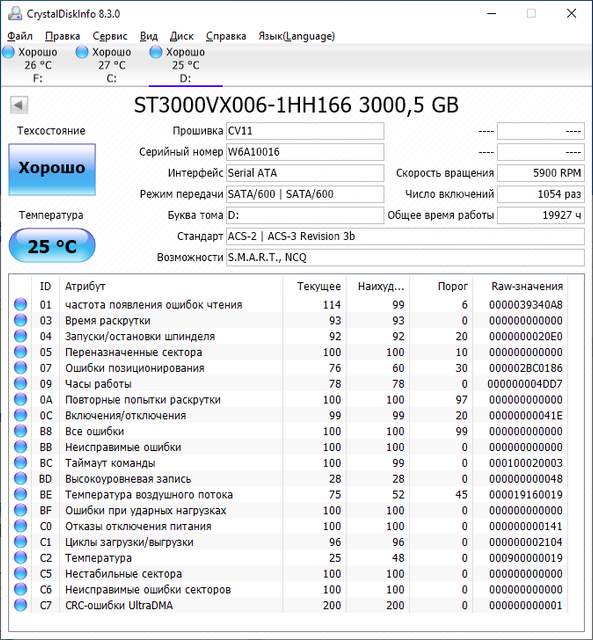
Task: Click the Прошивка field CV11
Action: tap(305, 131)
